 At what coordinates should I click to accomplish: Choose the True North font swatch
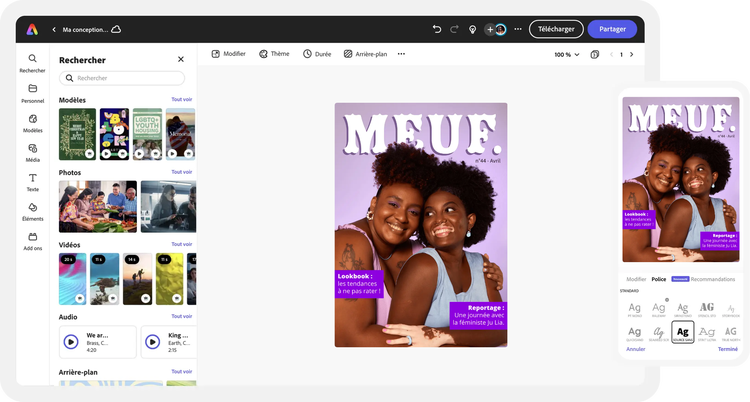[731, 333]
